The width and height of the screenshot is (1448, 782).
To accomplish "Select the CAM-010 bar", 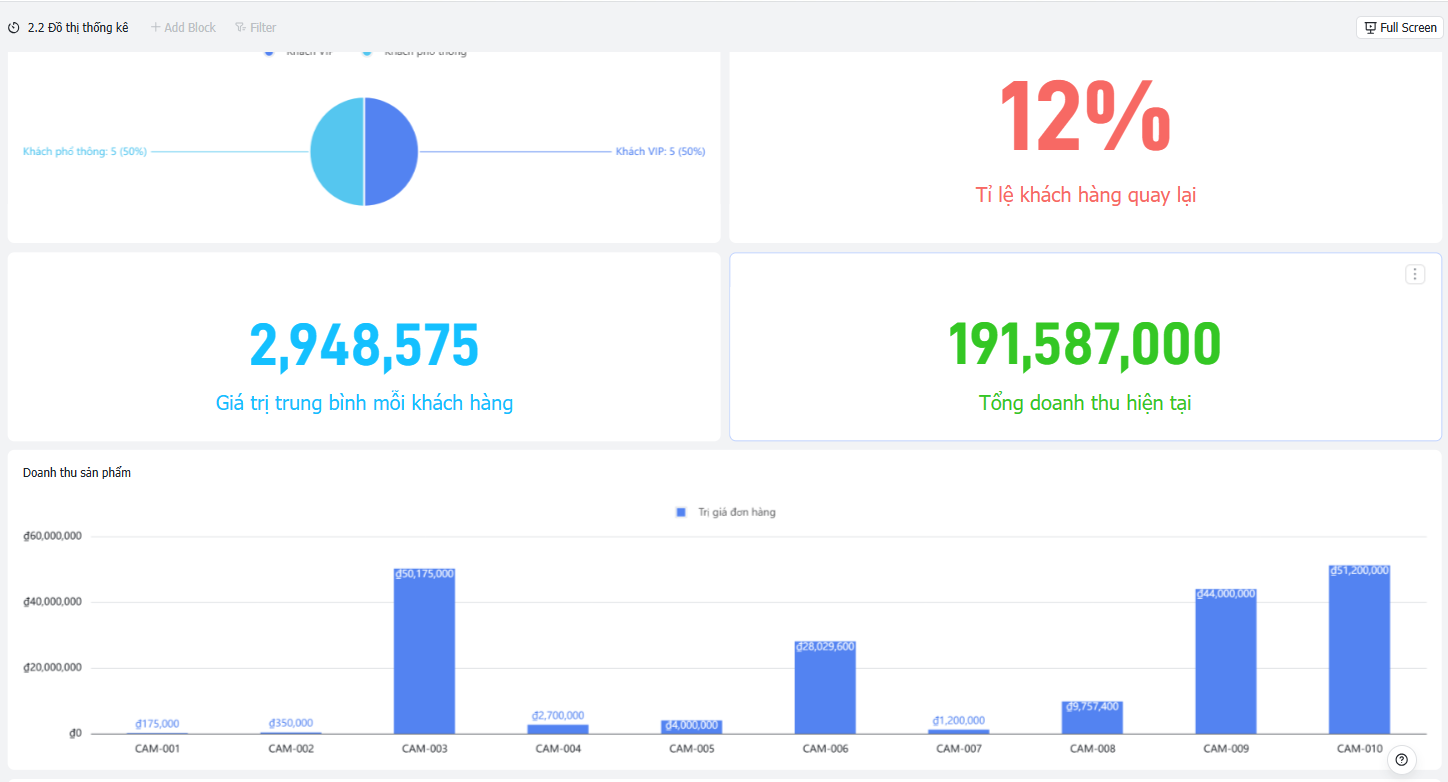I will [1359, 650].
